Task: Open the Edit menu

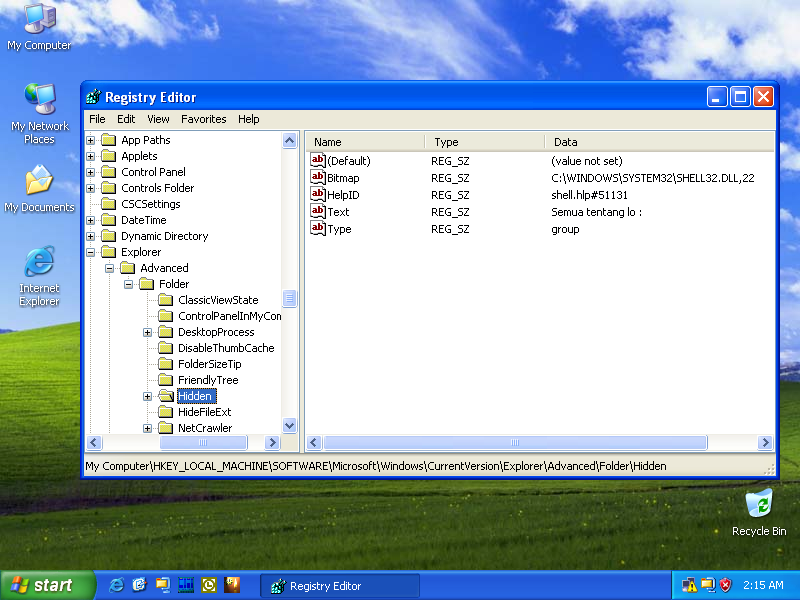Action: [x=126, y=119]
